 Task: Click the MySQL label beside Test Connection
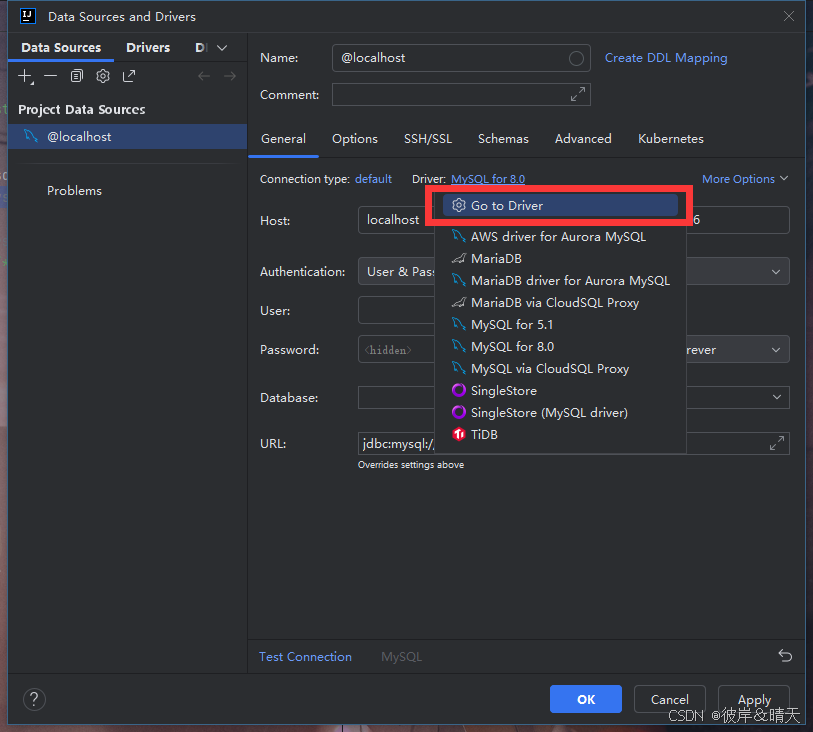[x=401, y=656]
